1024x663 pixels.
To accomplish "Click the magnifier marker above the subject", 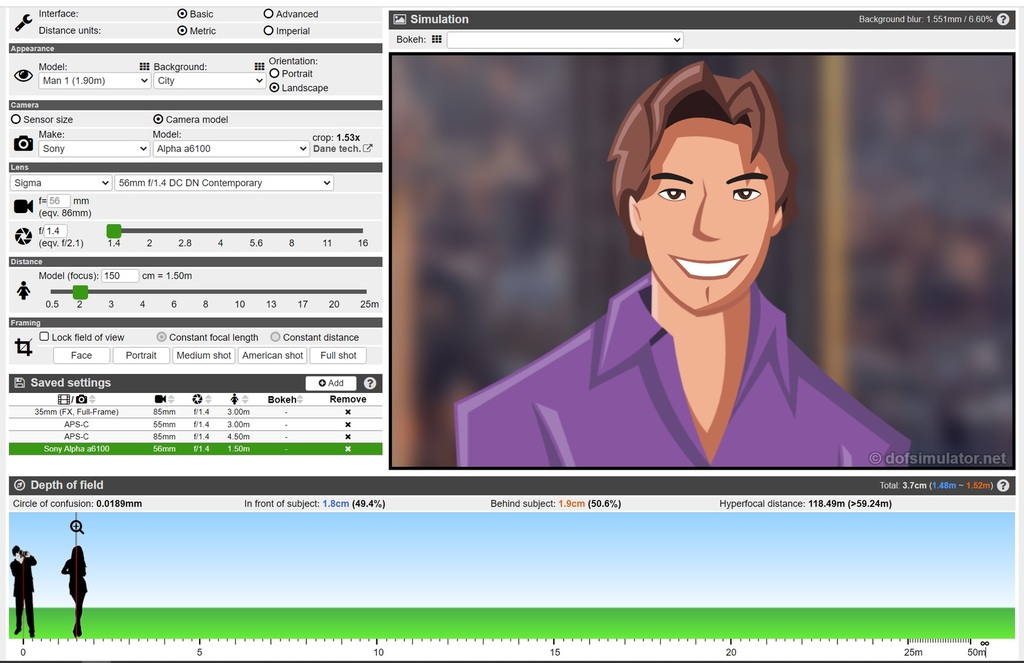I will point(77,526).
